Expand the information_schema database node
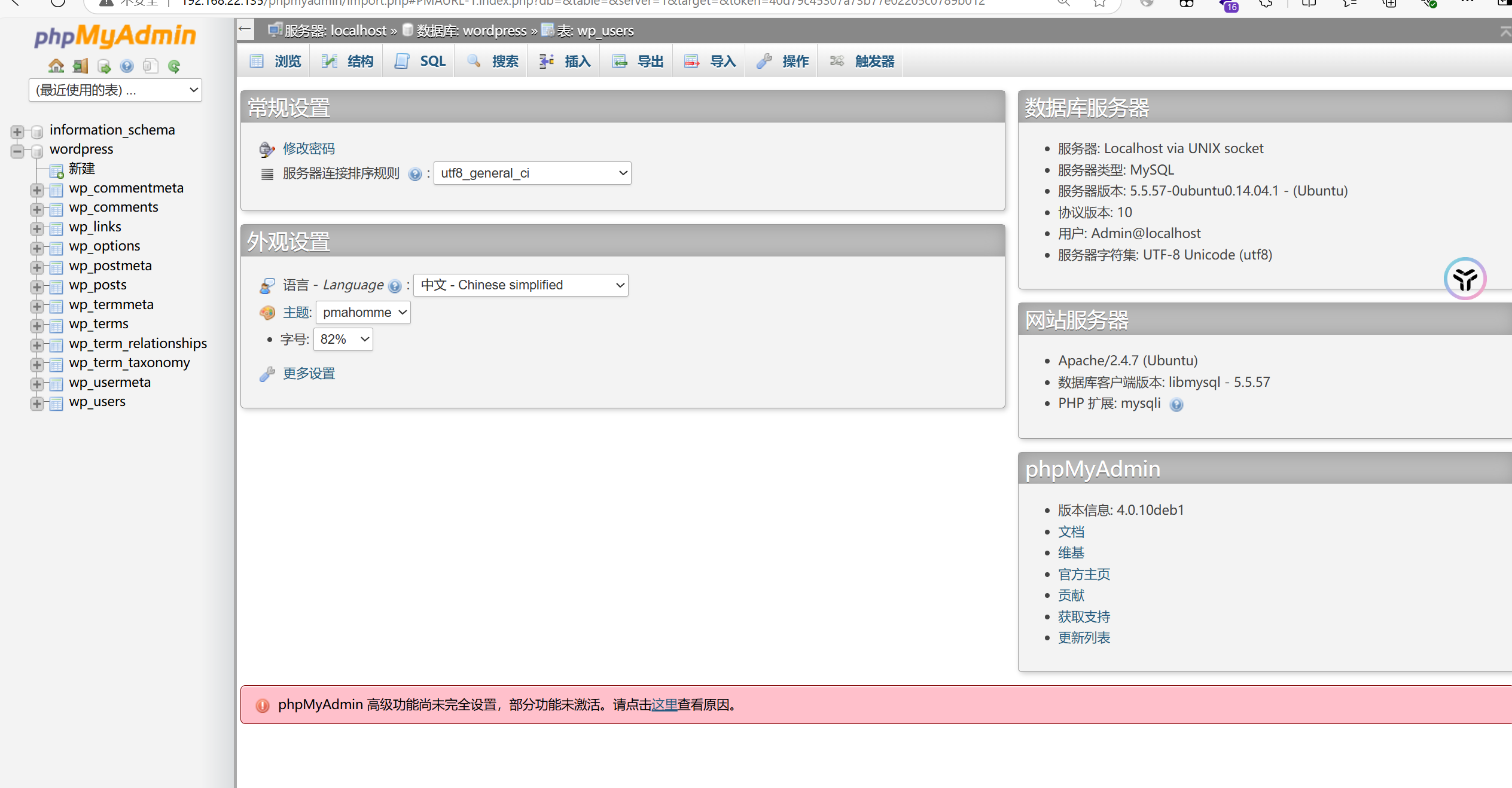The height and width of the screenshot is (788, 1512). click(x=17, y=132)
